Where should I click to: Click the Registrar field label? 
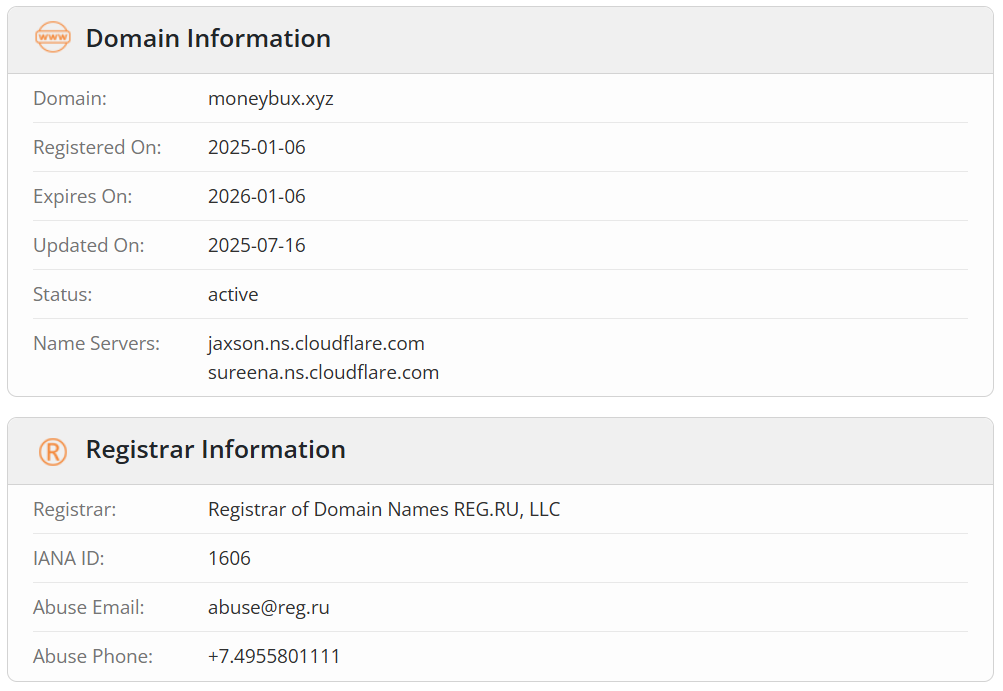point(75,509)
